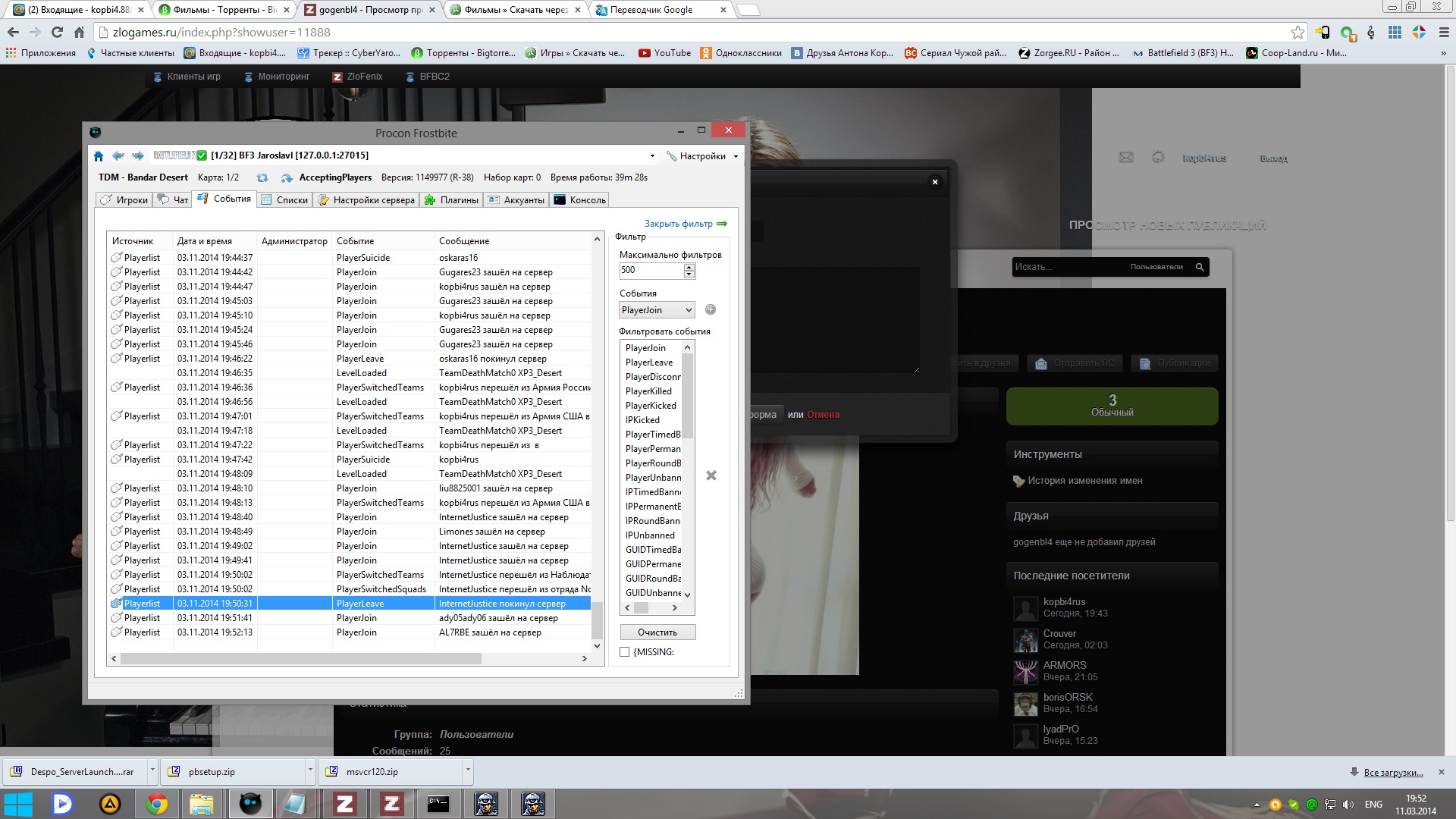Click site messages envelope icon
The width and height of the screenshot is (1456, 819).
coord(1126,157)
